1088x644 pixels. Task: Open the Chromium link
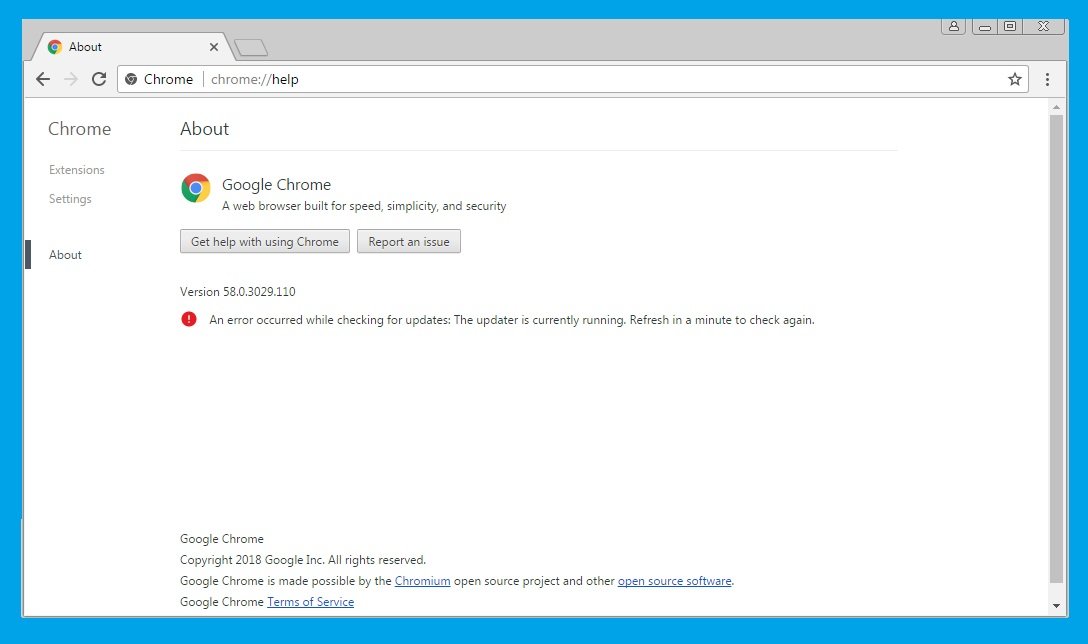pos(423,581)
